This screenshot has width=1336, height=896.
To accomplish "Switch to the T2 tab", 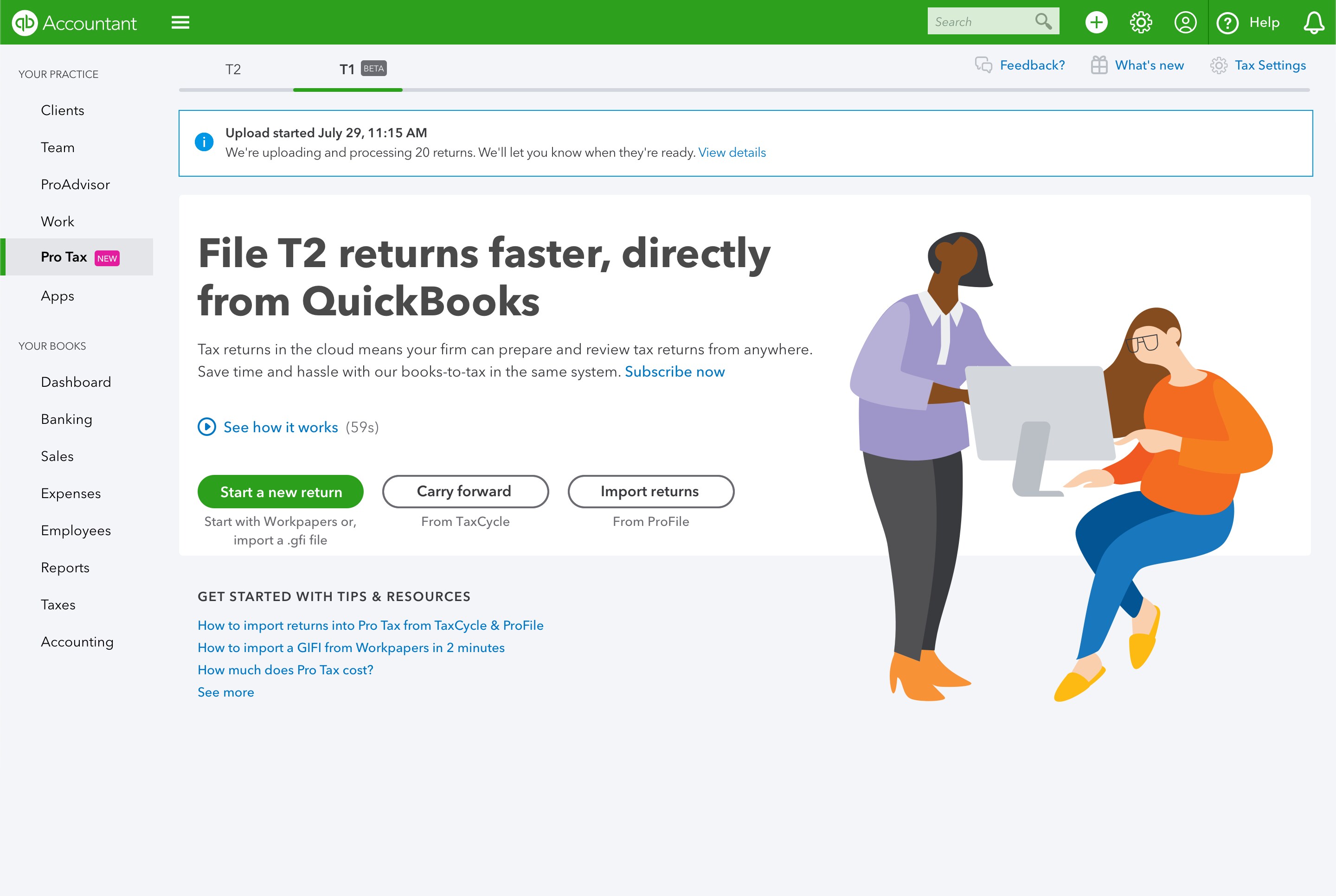I will (x=233, y=69).
